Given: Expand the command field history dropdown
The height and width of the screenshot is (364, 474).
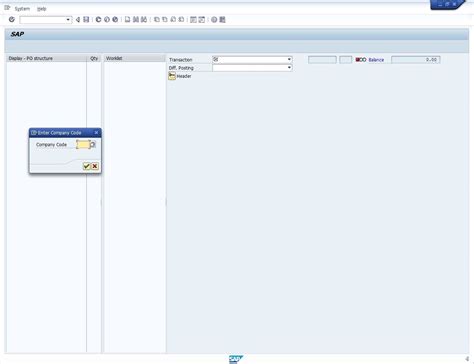Looking at the screenshot, I should [x=68, y=20].
